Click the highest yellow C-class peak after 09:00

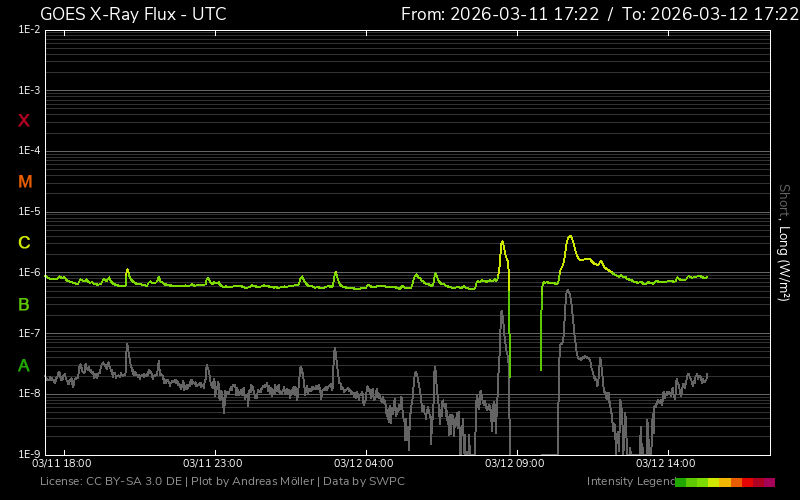(570, 236)
